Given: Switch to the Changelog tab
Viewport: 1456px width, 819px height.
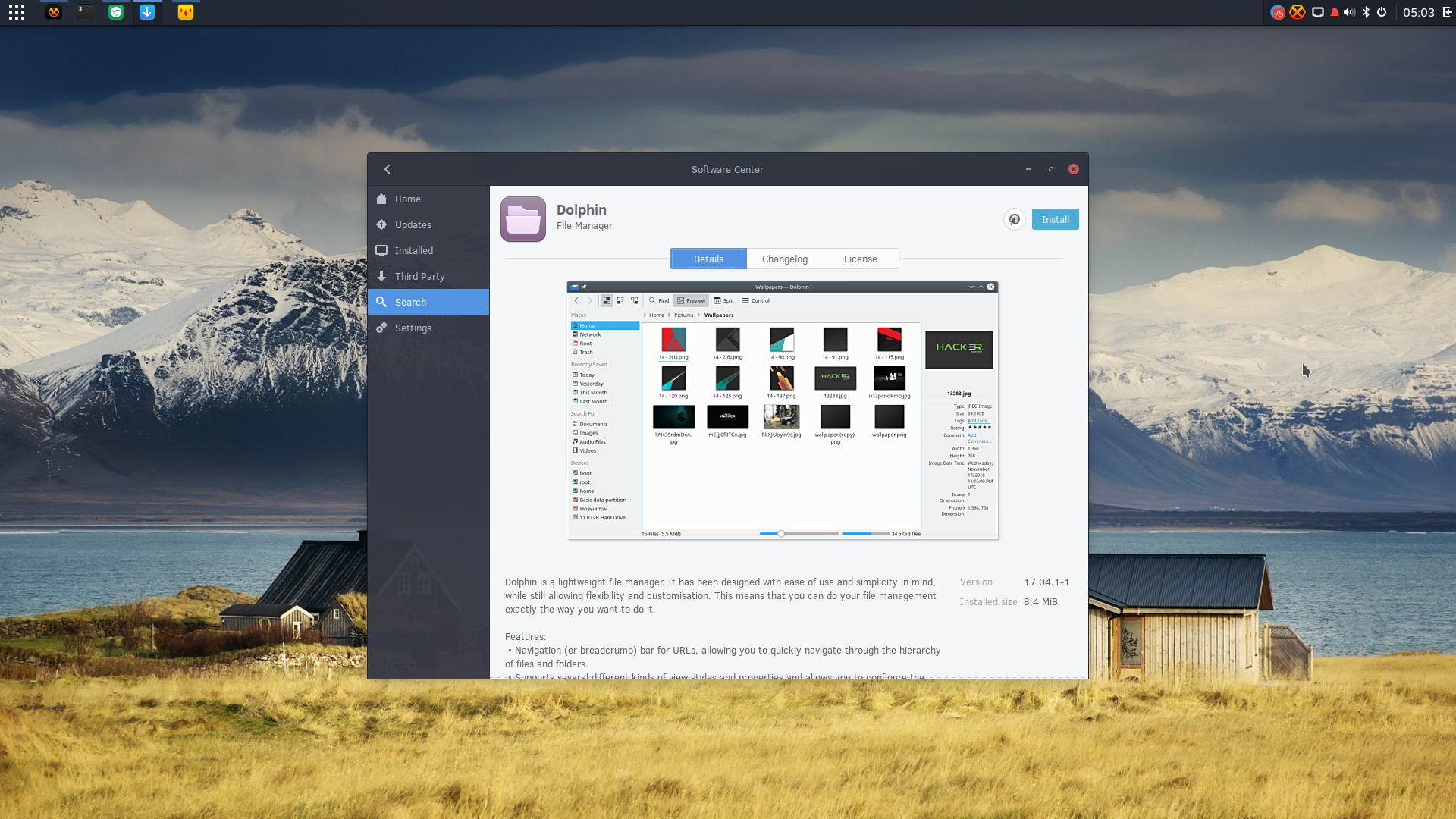Looking at the screenshot, I should (785, 259).
